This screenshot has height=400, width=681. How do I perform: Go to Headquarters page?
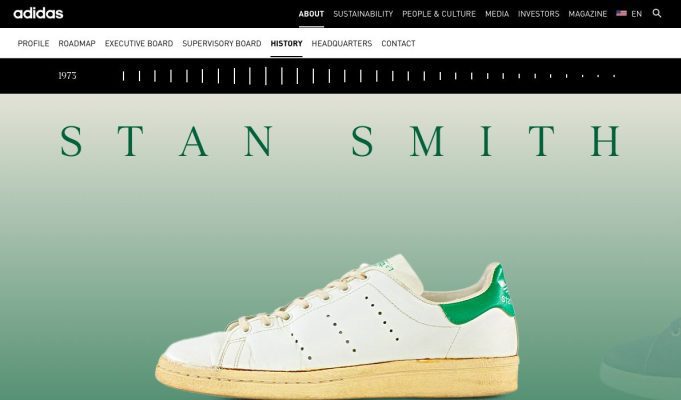point(342,43)
